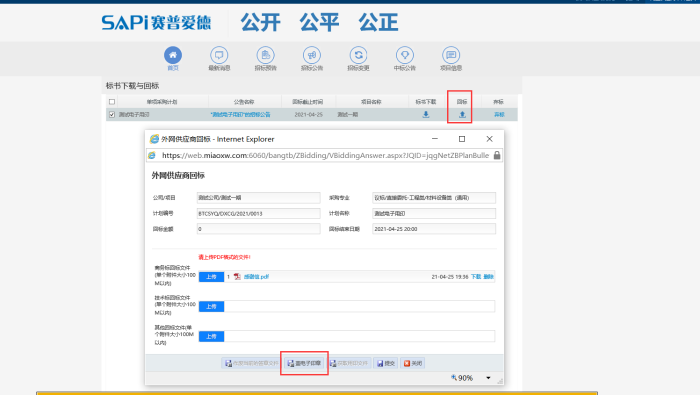Click 上传 for the business bid file row

click(211, 277)
